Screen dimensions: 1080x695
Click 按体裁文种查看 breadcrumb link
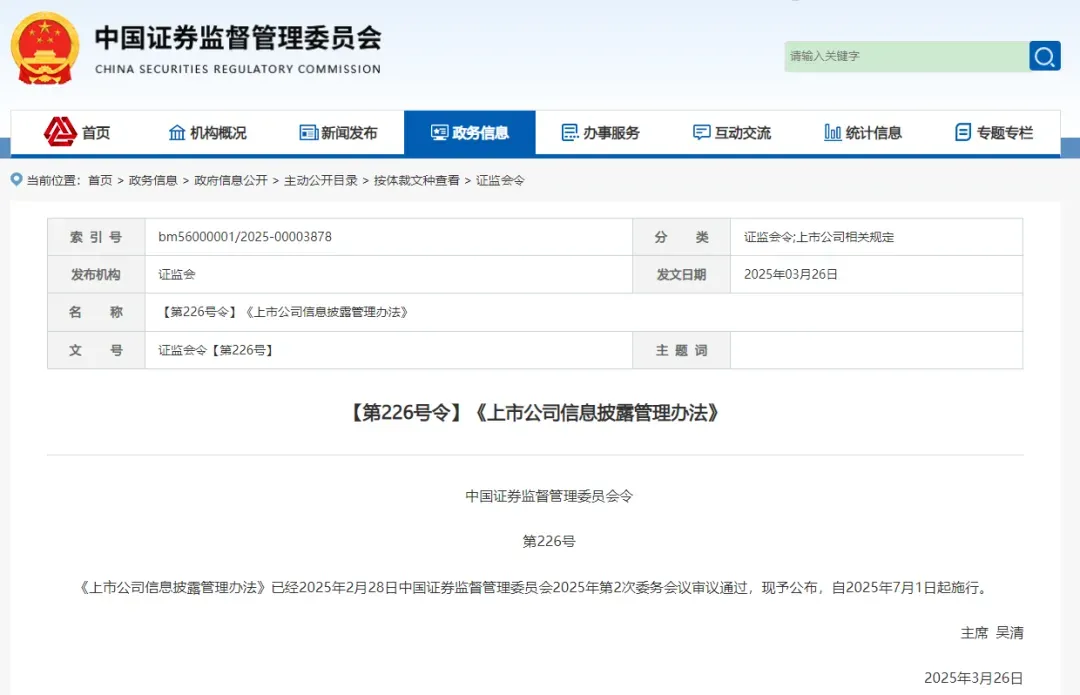click(x=417, y=180)
